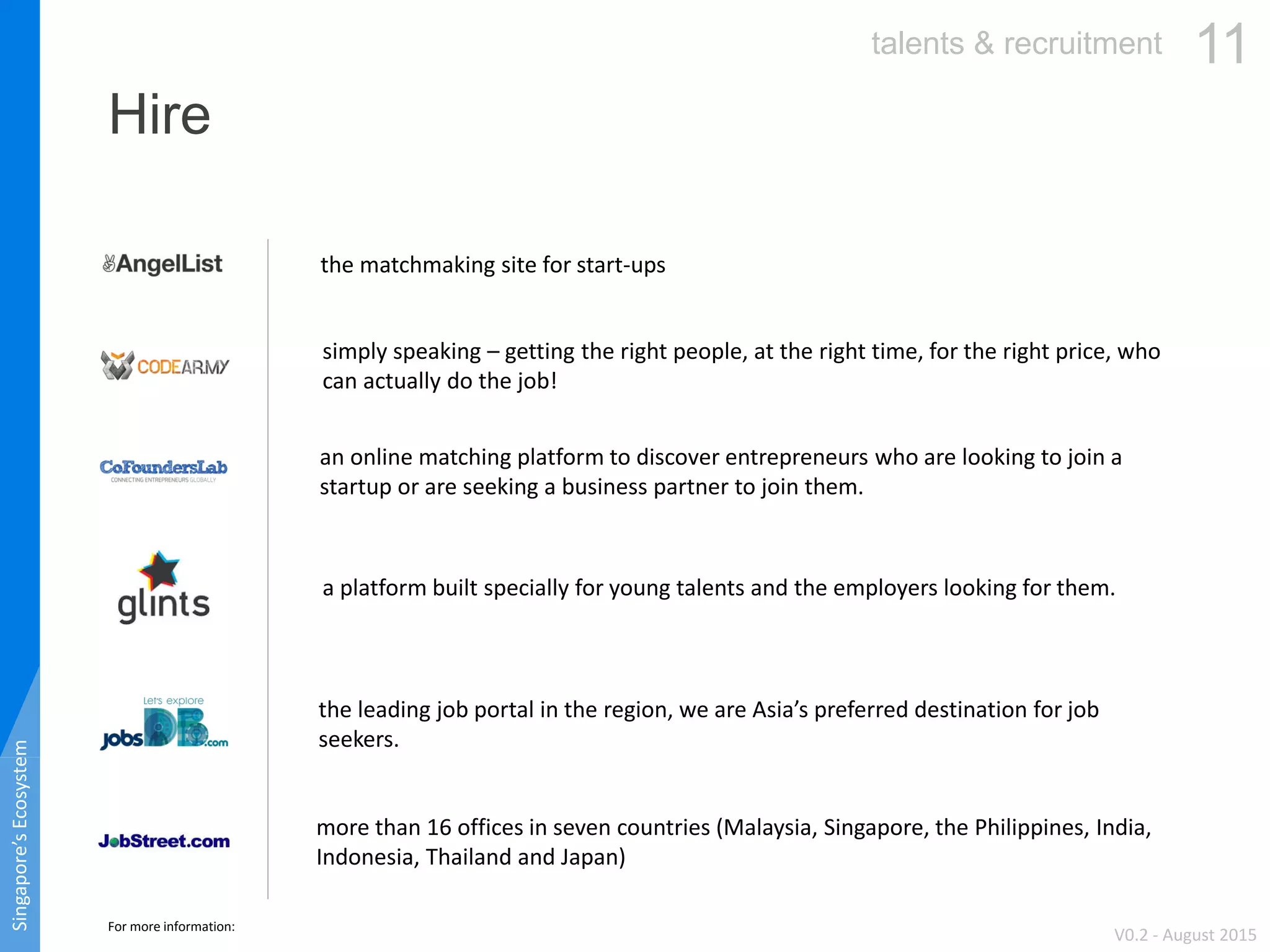Select the online matching platform description
Image resolution: width=1270 pixels, height=952 pixels.
[x=721, y=472]
